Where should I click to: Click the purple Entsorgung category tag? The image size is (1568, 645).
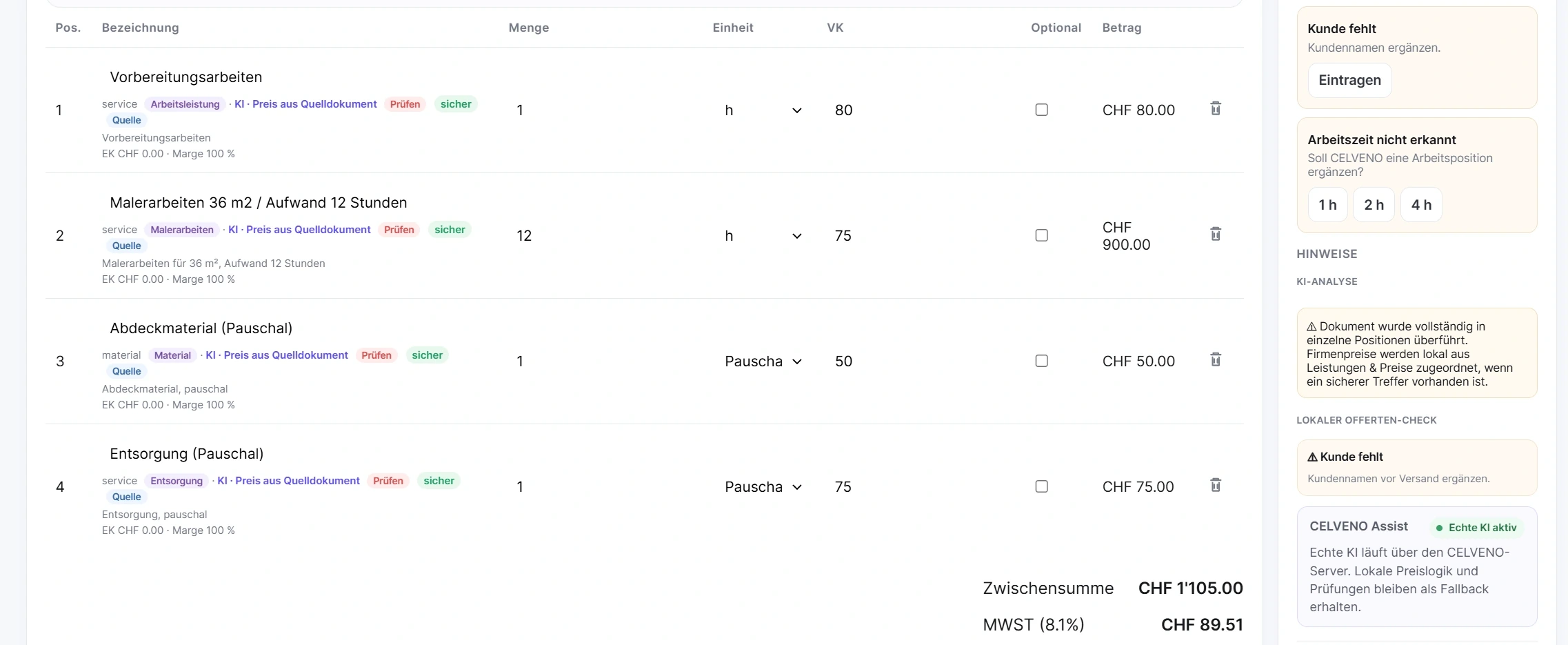click(177, 481)
